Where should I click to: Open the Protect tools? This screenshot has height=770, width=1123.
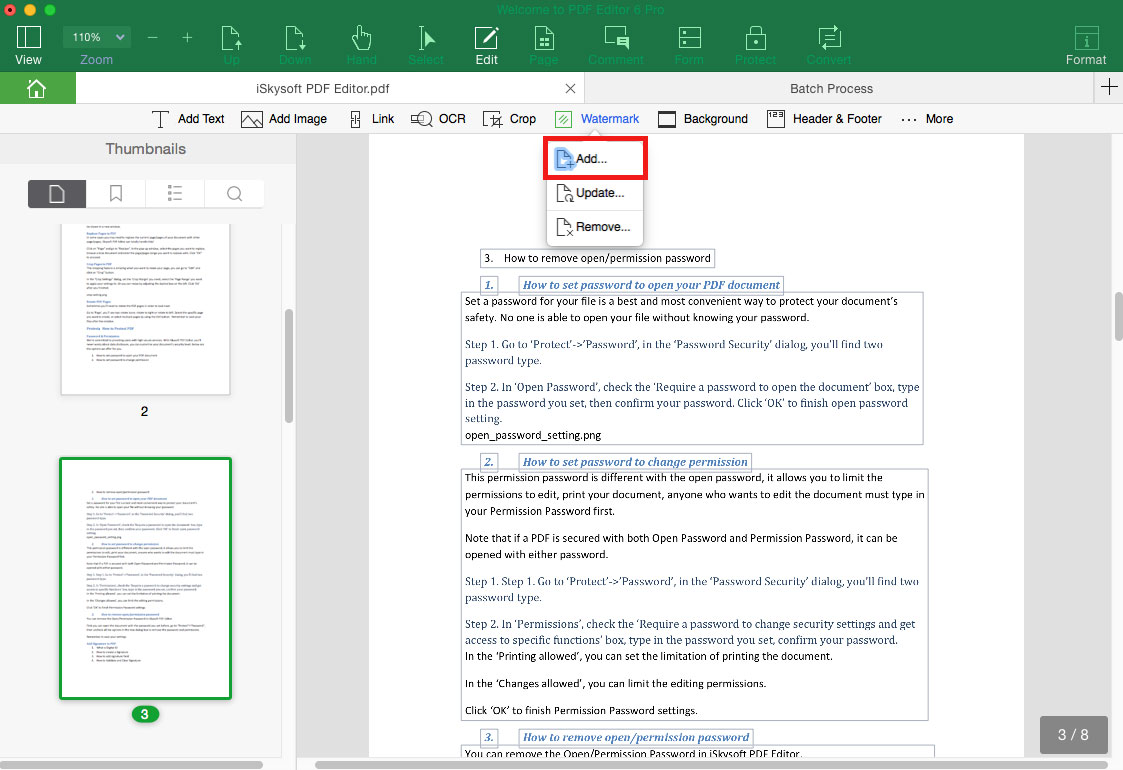[756, 45]
